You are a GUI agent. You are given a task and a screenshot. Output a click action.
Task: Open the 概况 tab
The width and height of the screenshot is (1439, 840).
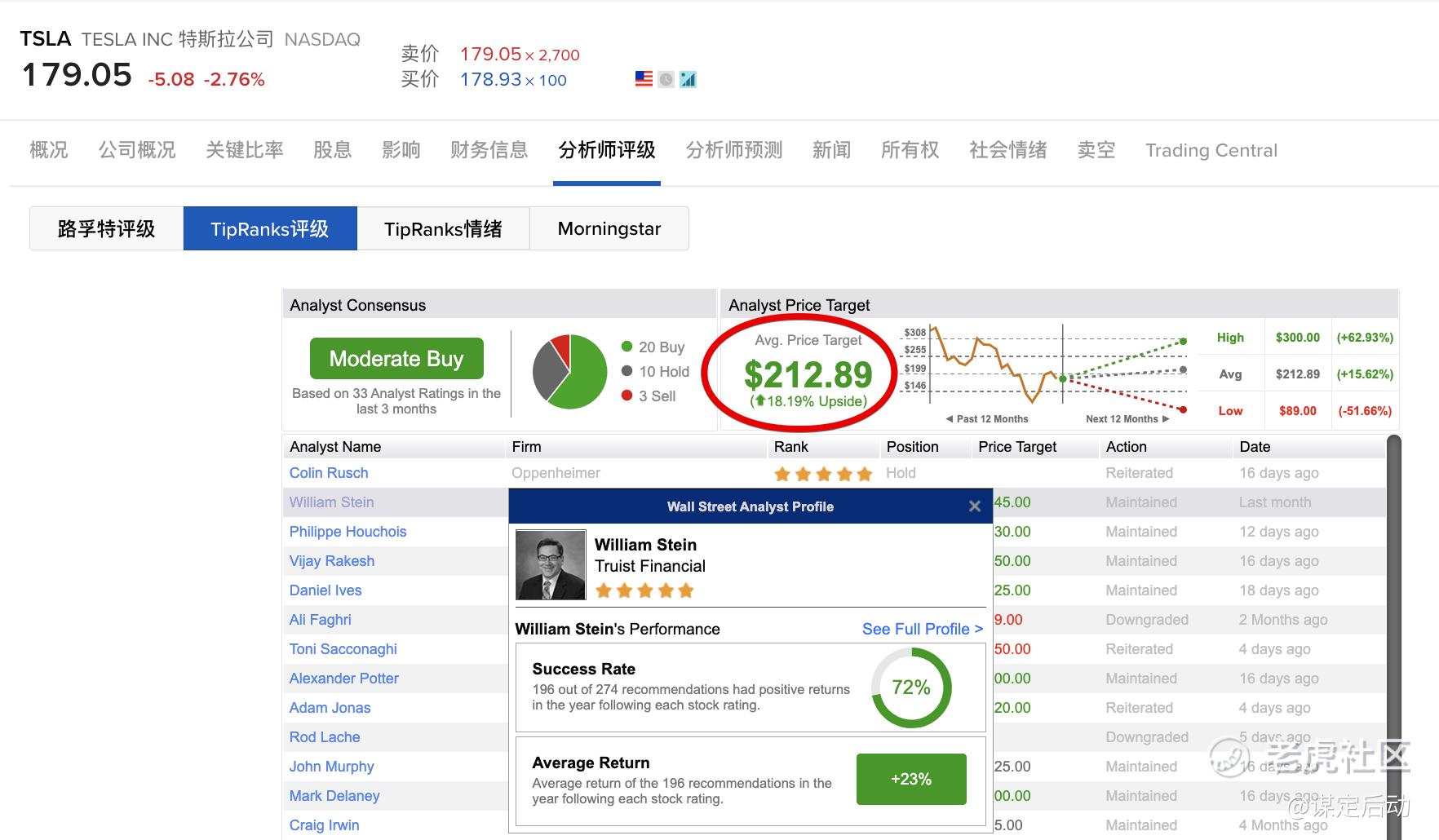[x=49, y=150]
